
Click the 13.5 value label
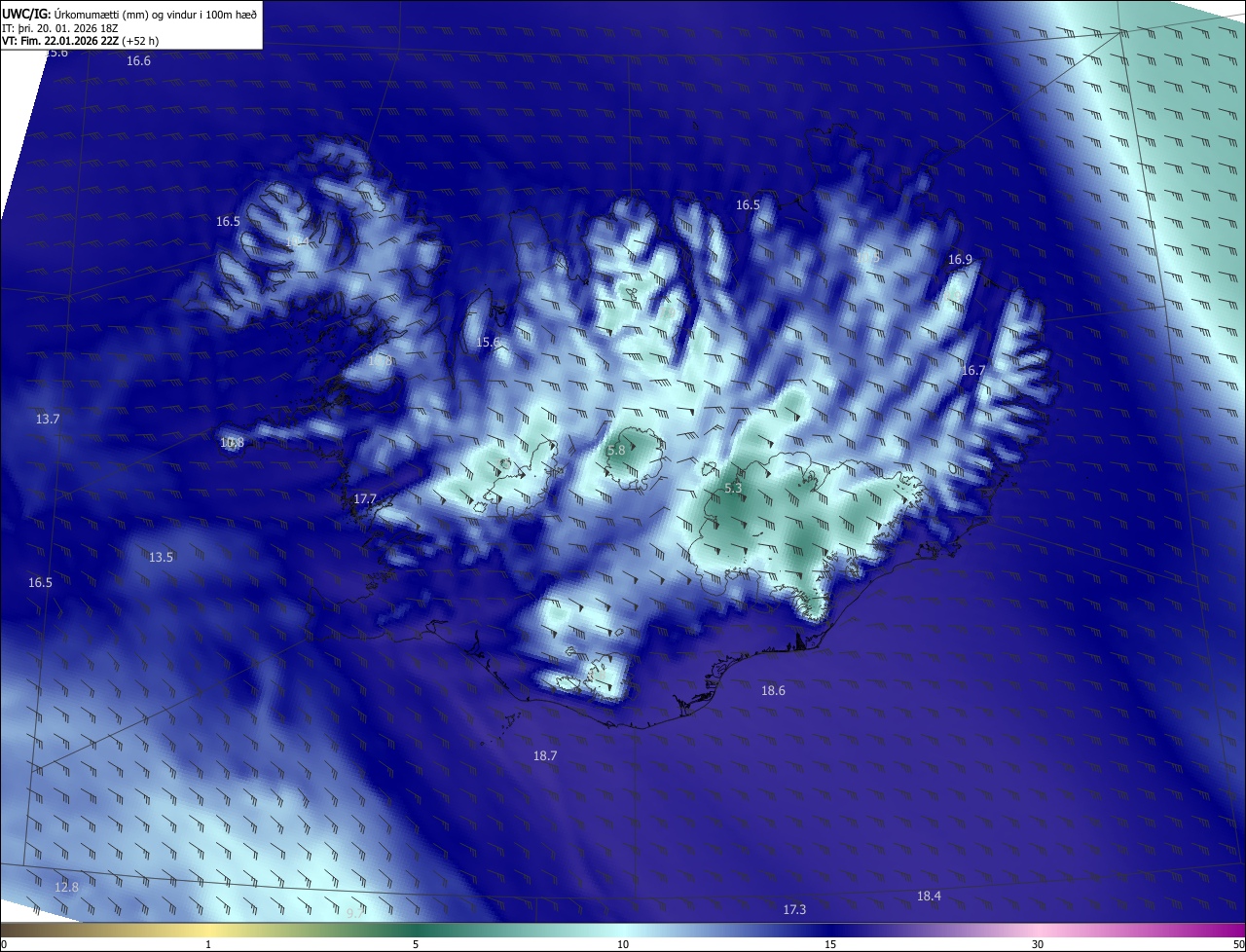click(x=162, y=558)
